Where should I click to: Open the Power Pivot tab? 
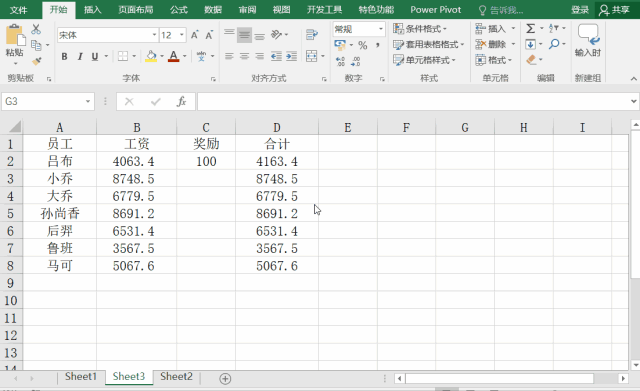point(436,10)
